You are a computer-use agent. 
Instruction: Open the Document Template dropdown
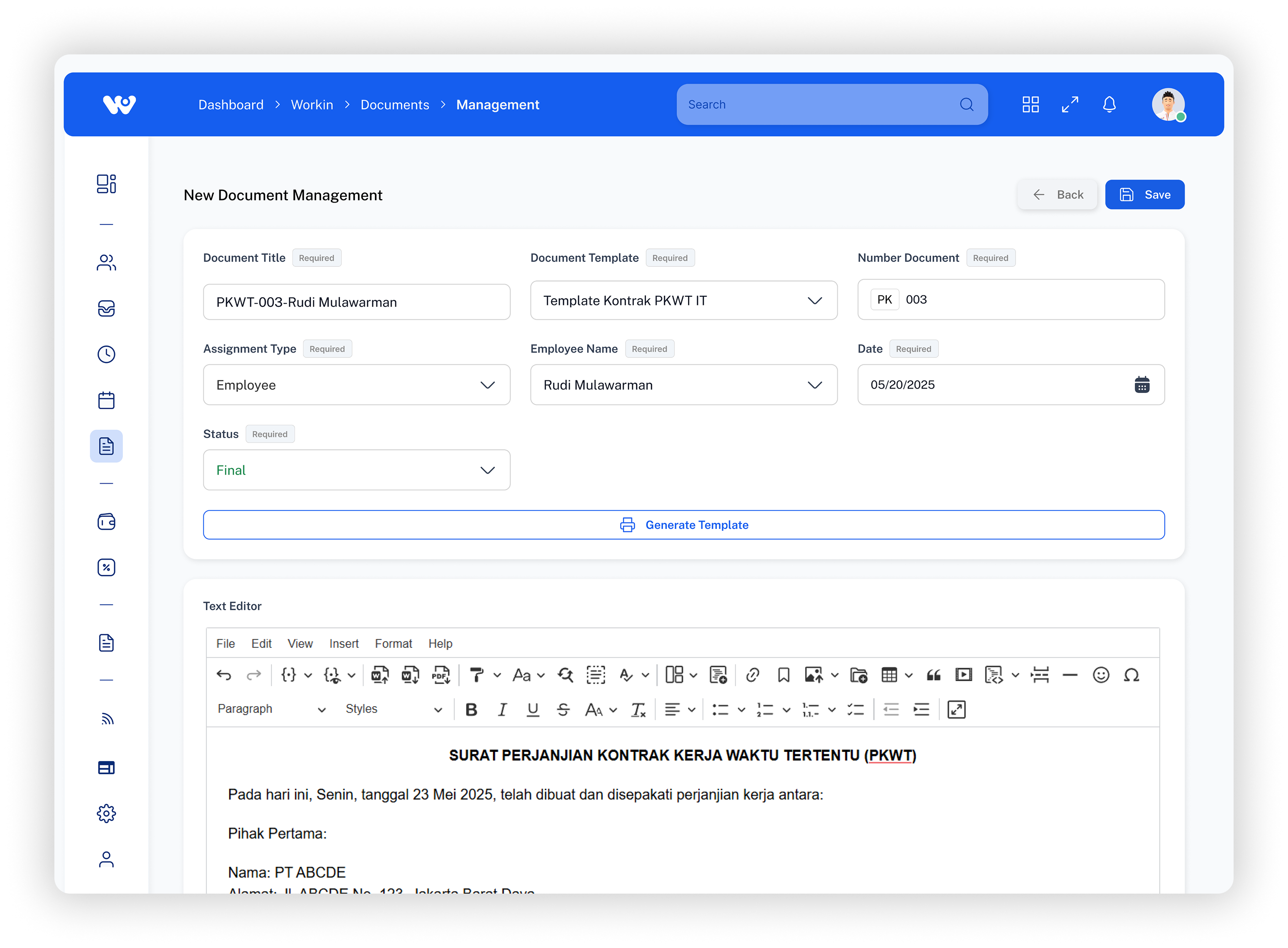click(x=683, y=301)
